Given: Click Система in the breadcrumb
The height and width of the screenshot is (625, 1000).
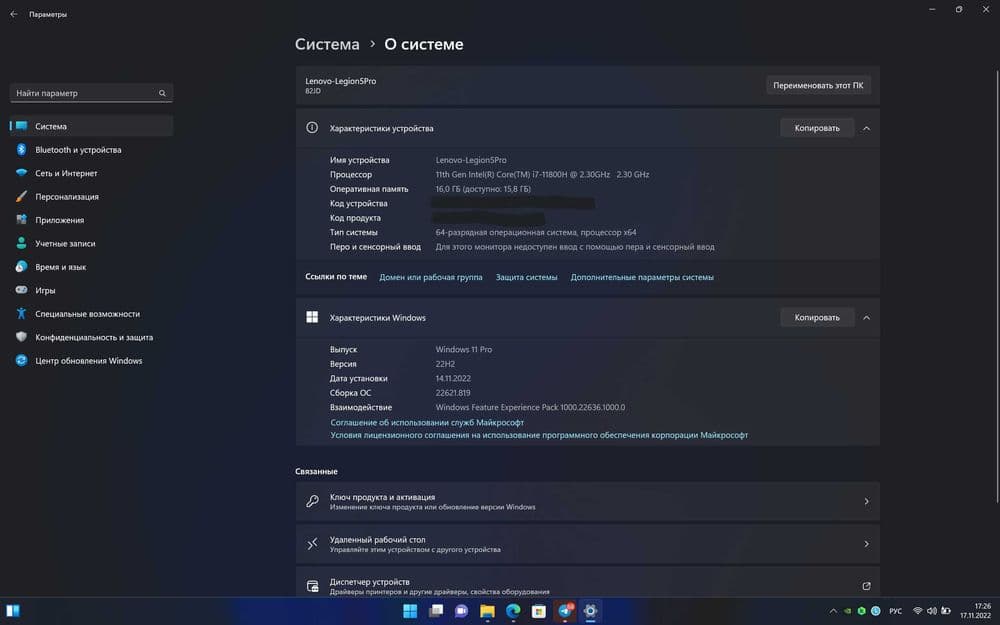Looking at the screenshot, I should [x=327, y=44].
